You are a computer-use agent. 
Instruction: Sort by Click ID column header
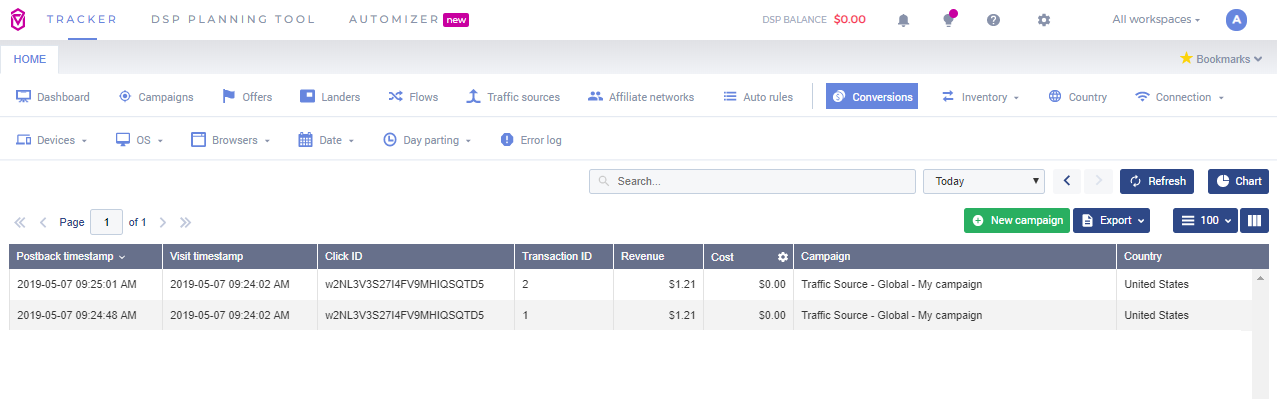tap(416, 257)
